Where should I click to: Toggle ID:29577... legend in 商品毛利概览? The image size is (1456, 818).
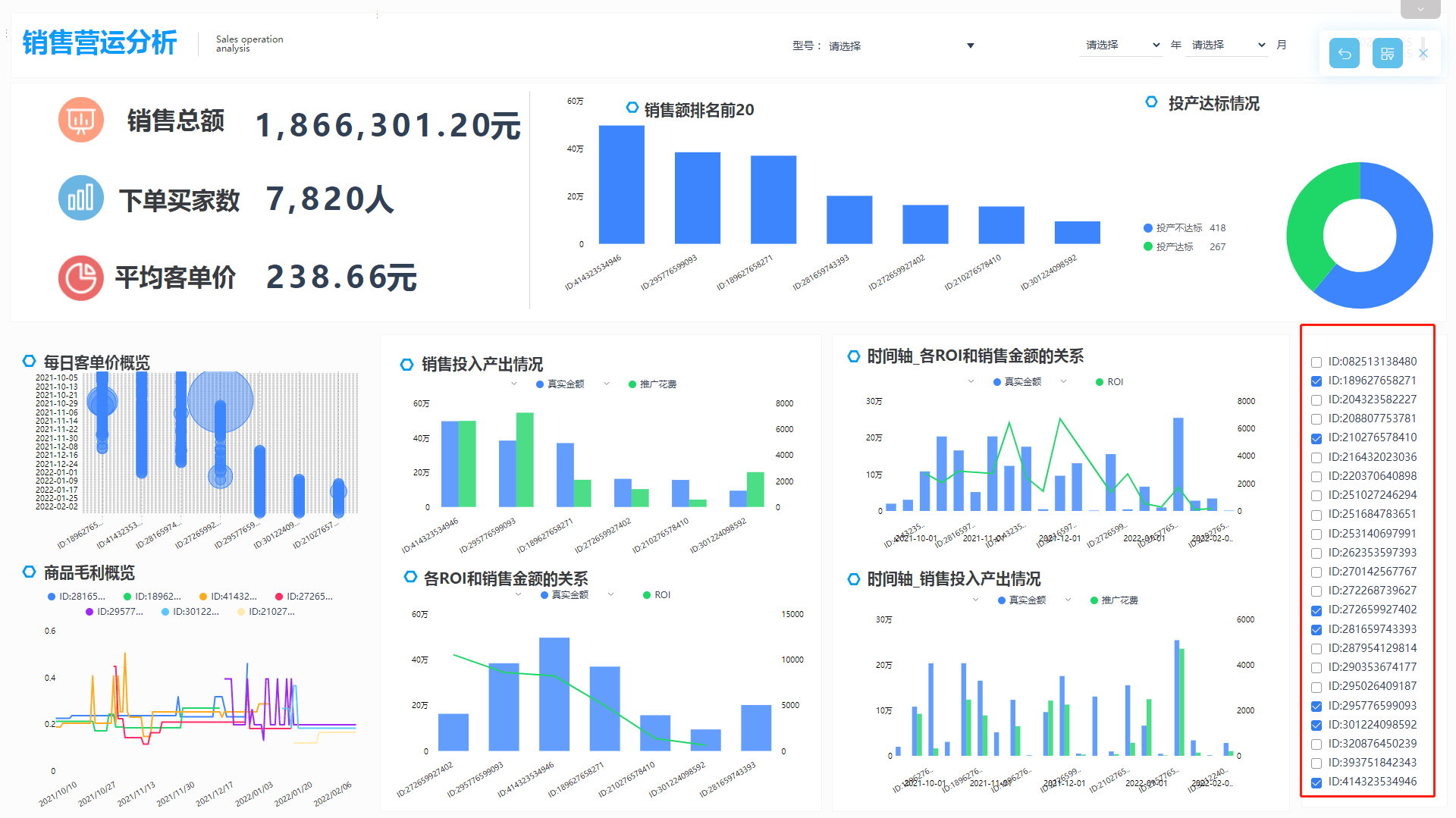coord(115,612)
